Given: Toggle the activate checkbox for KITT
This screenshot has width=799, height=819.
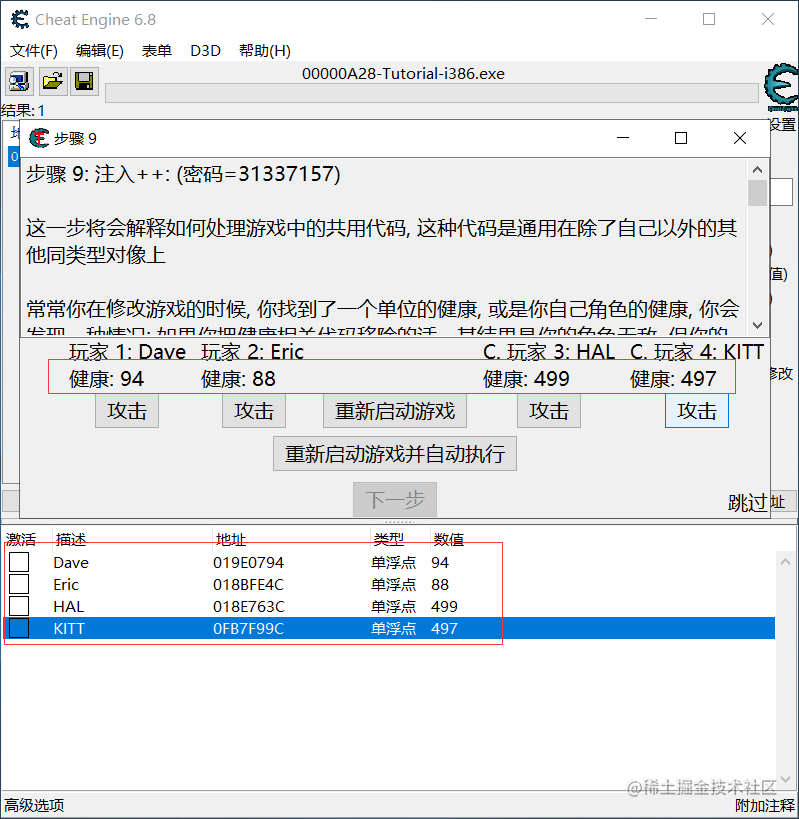Looking at the screenshot, I should tap(19, 628).
